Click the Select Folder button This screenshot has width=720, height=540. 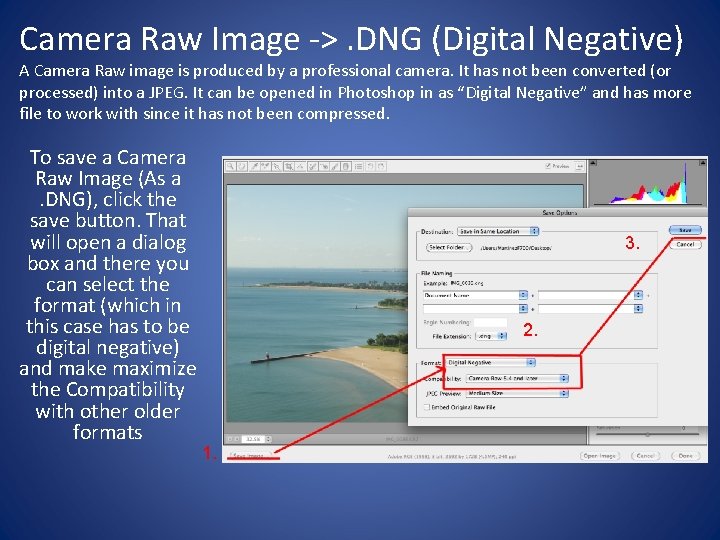[449, 248]
